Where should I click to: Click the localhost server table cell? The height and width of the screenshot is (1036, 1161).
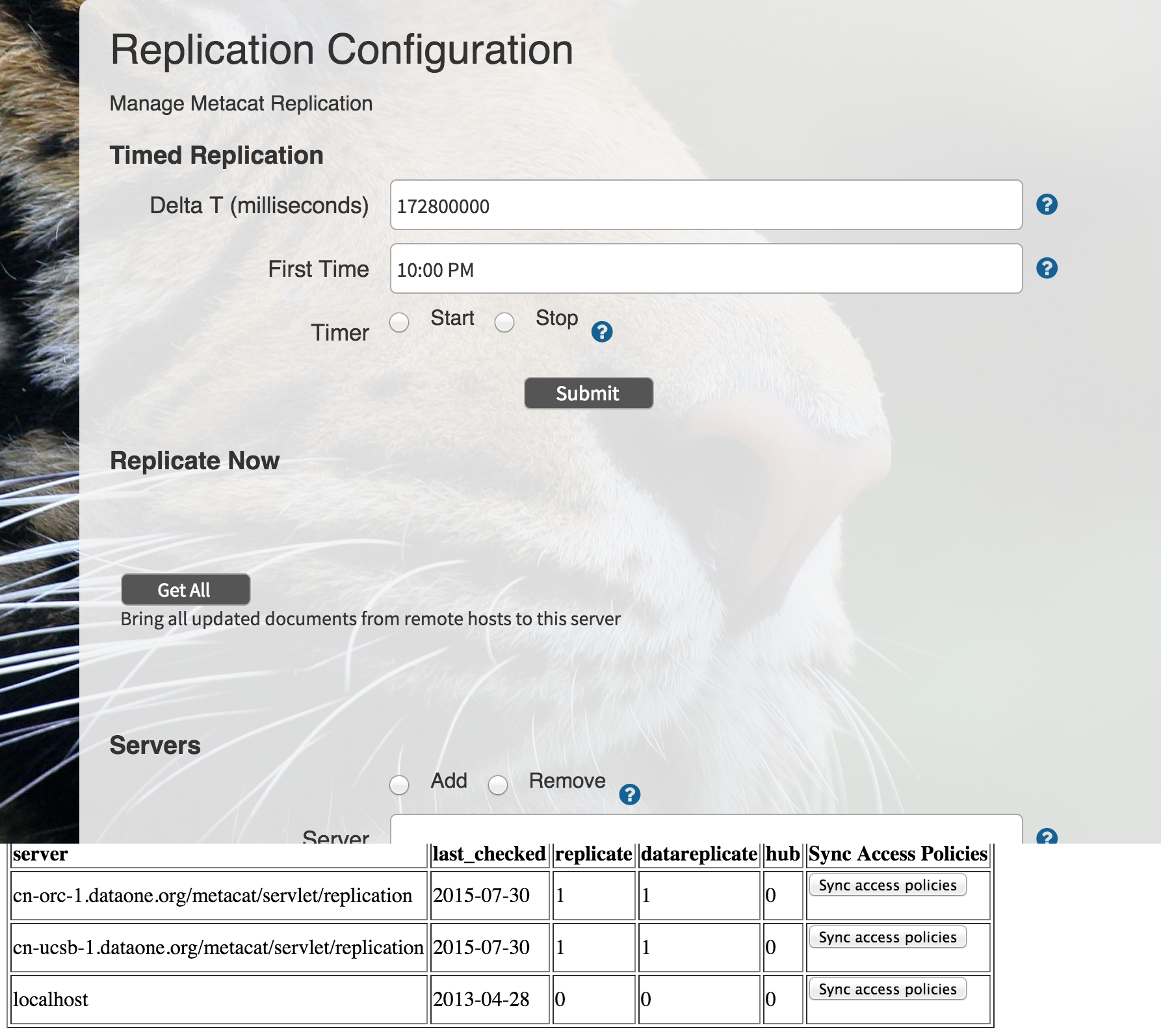(x=51, y=1000)
